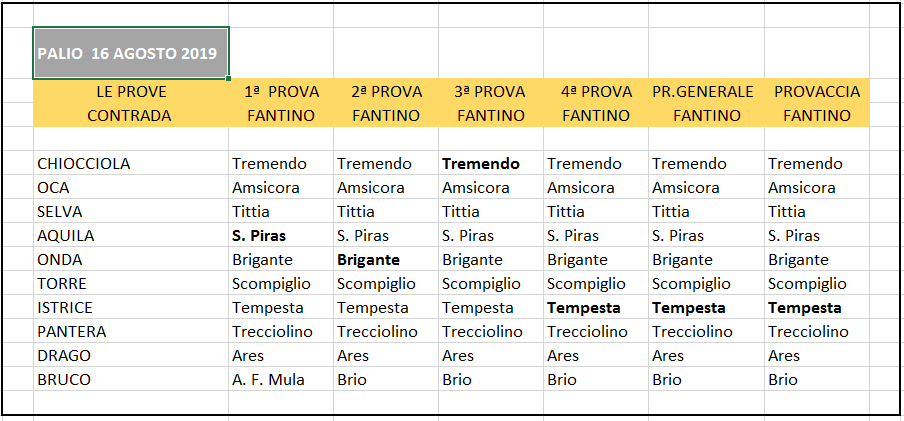
Task: Select the PROVACCIA header cell
Action: 817,91
